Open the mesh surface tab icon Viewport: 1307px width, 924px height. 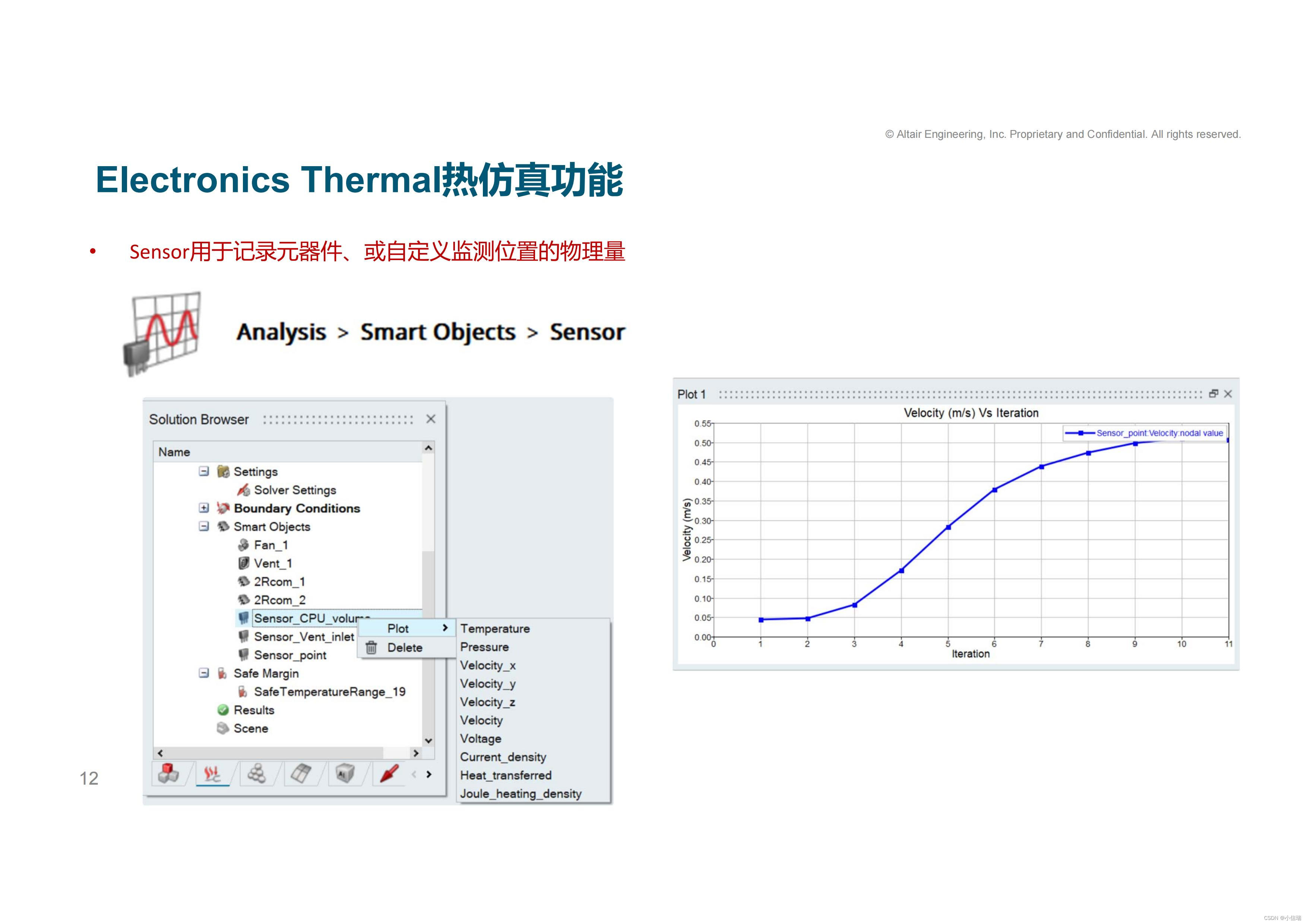click(301, 774)
